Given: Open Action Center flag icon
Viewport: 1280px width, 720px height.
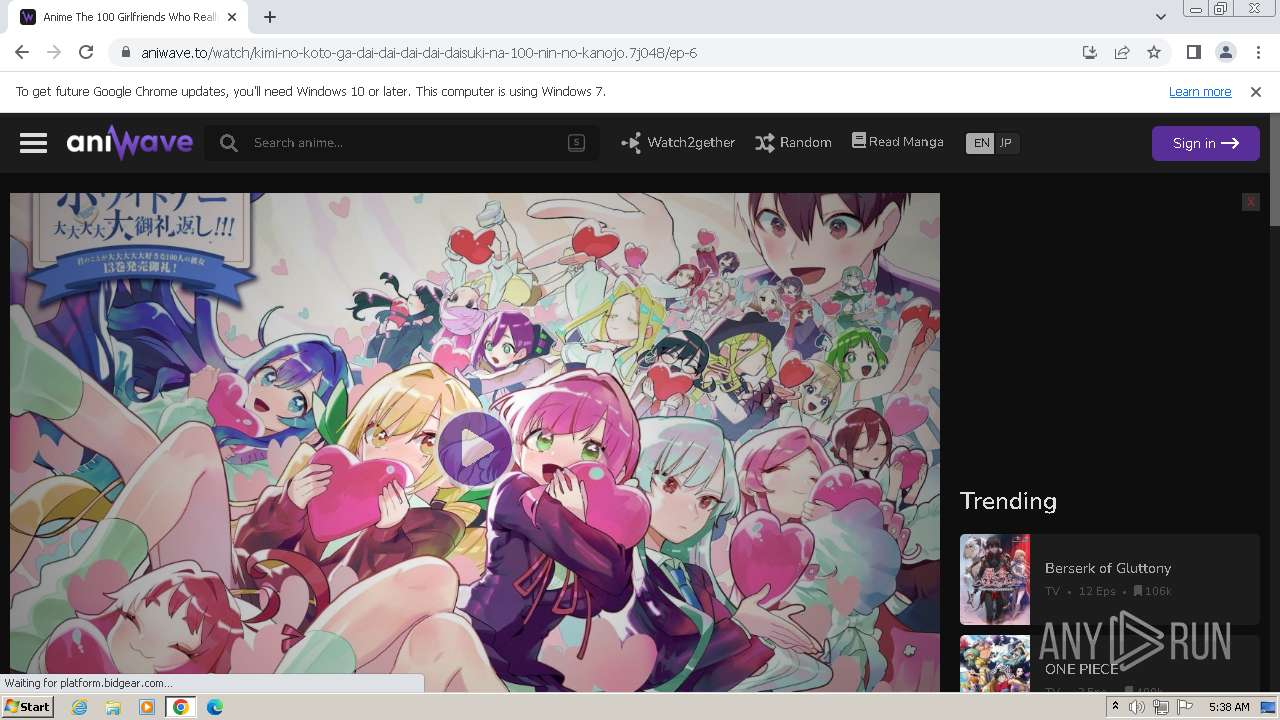Looking at the screenshot, I should [1185, 707].
